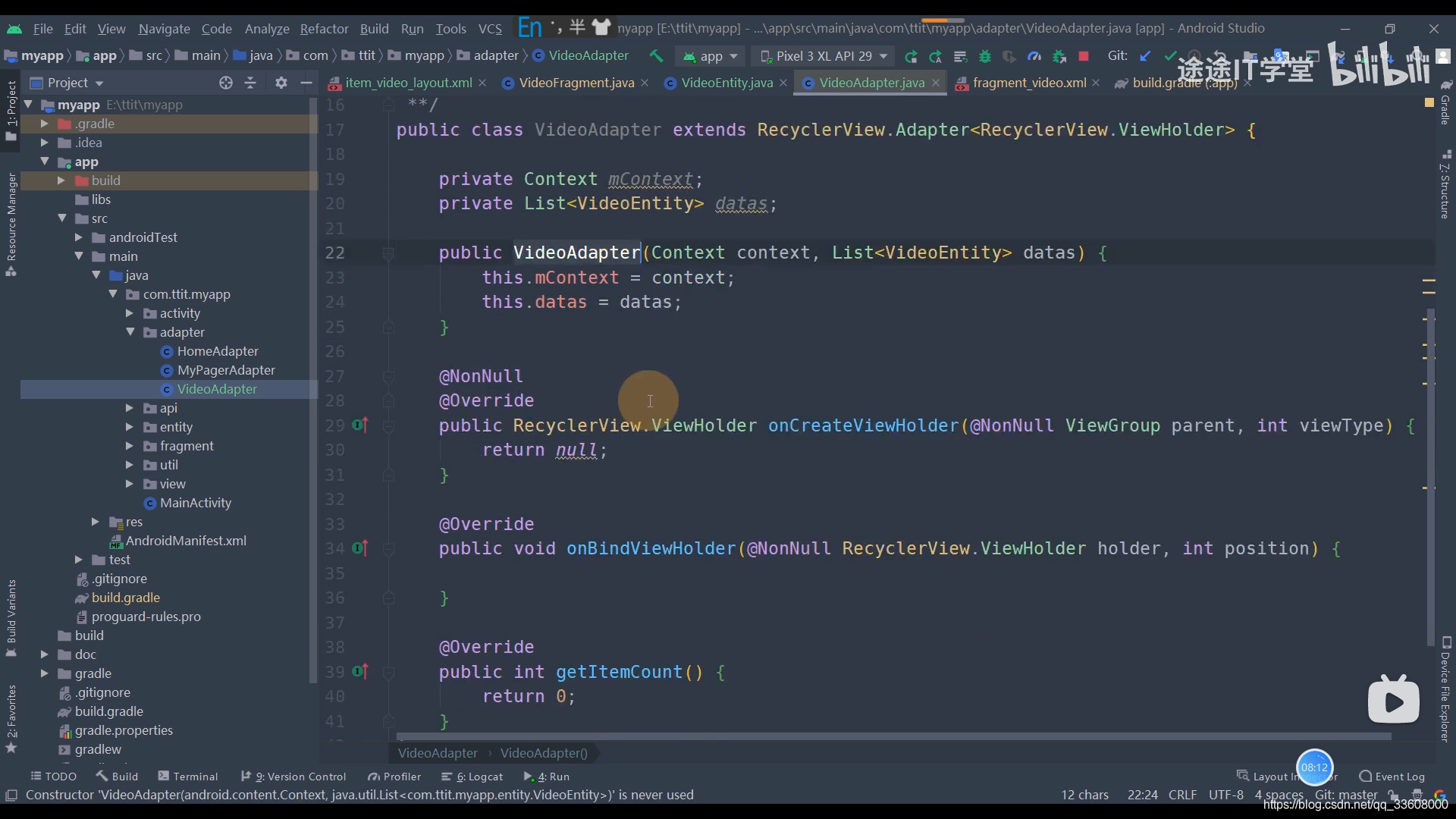
Task: Open the Refactor menu
Action: pos(324,29)
